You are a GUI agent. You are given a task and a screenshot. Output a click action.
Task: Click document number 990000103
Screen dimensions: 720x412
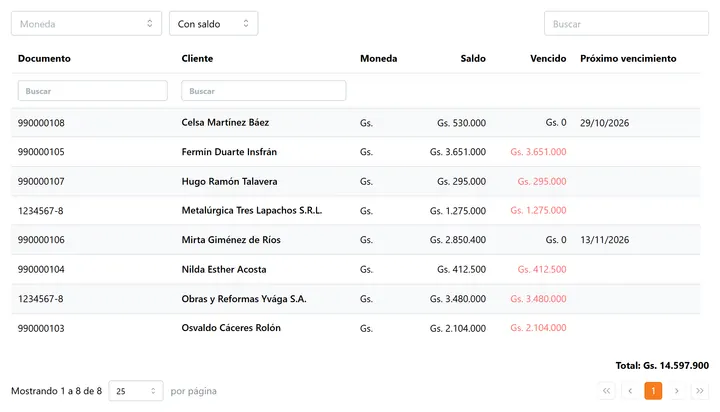(x=41, y=328)
